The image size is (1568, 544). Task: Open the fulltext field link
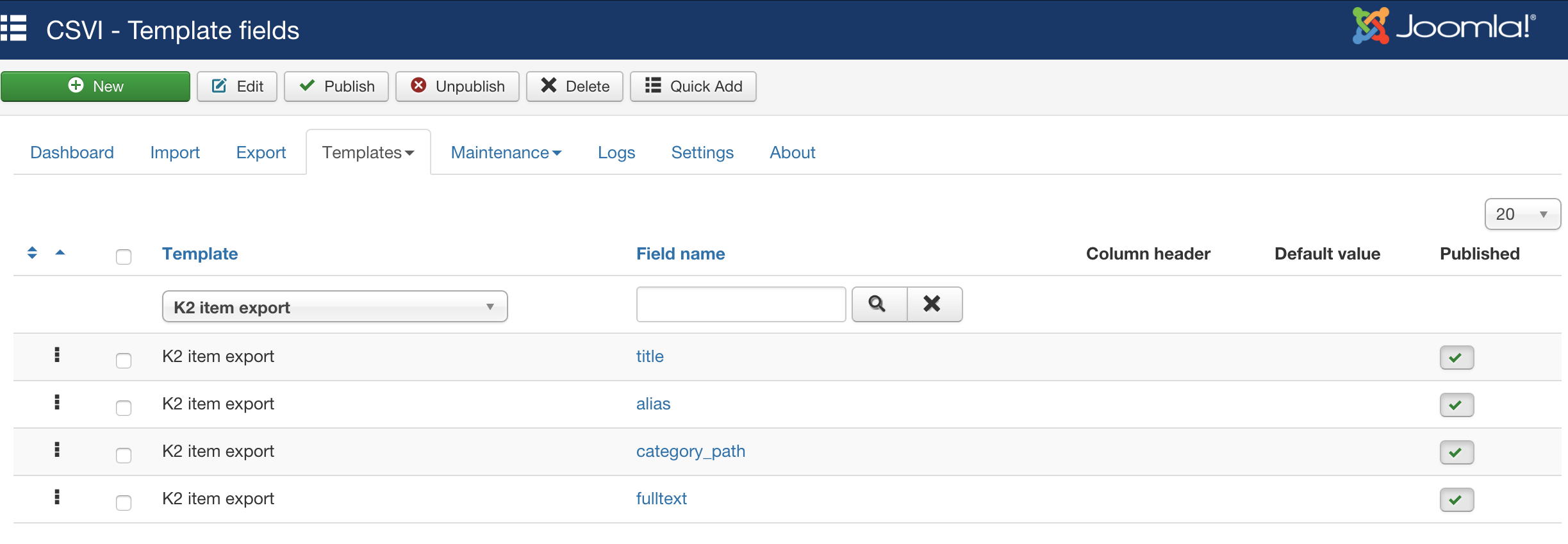[661, 499]
